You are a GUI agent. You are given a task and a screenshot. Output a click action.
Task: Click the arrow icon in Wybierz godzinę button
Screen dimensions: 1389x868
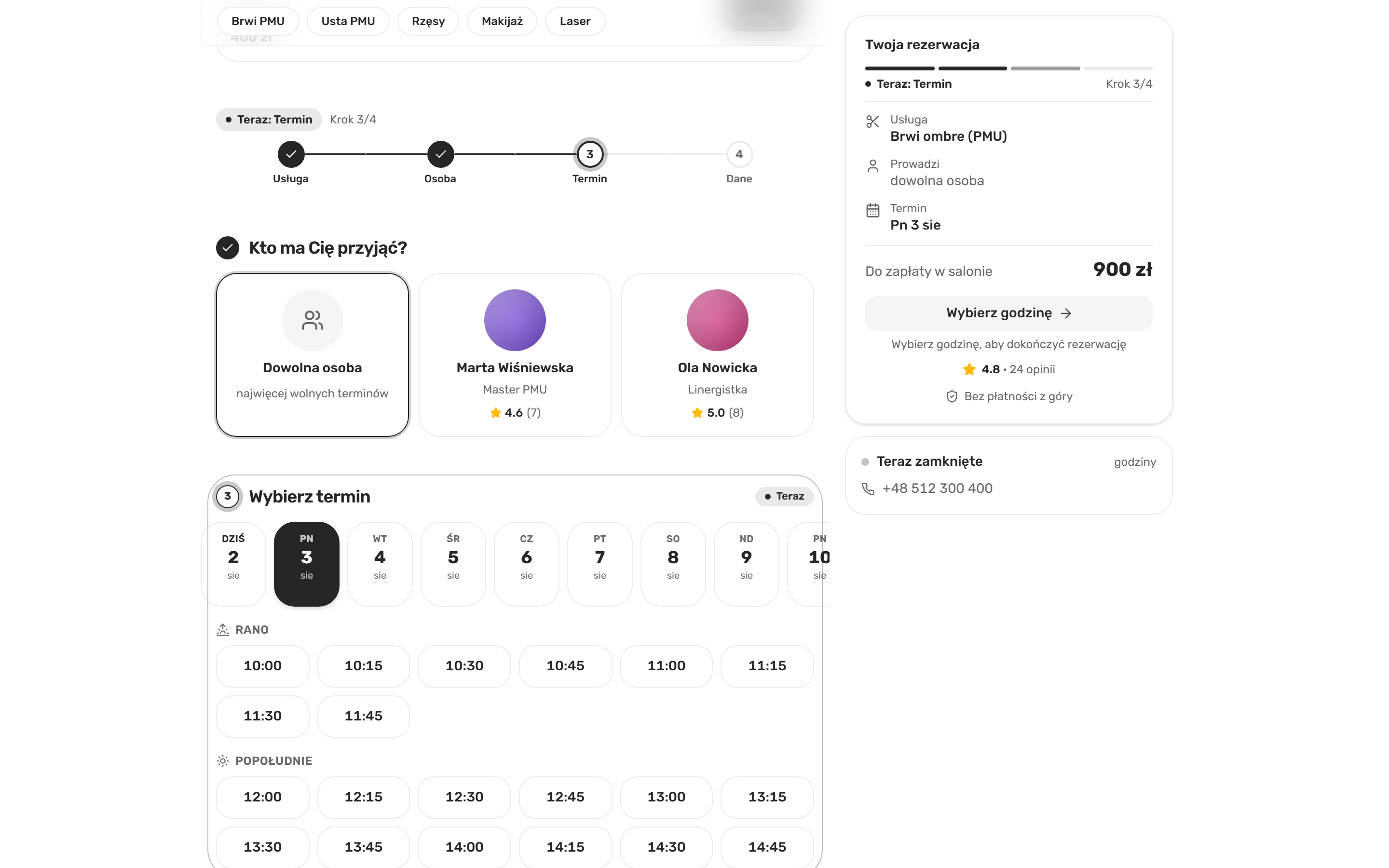(x=1066, y=313)
